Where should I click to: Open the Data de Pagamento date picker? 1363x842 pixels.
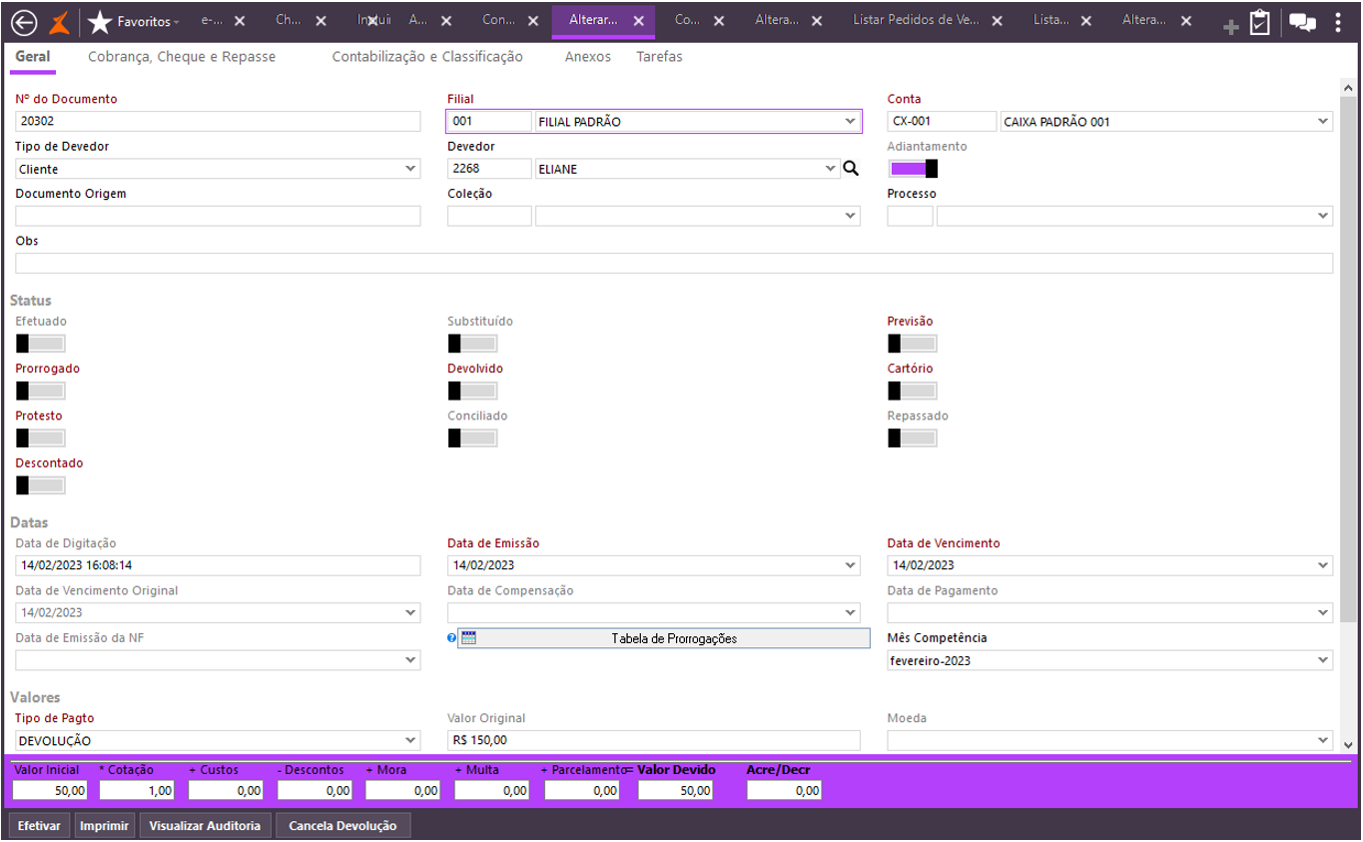click(1324, 613)
